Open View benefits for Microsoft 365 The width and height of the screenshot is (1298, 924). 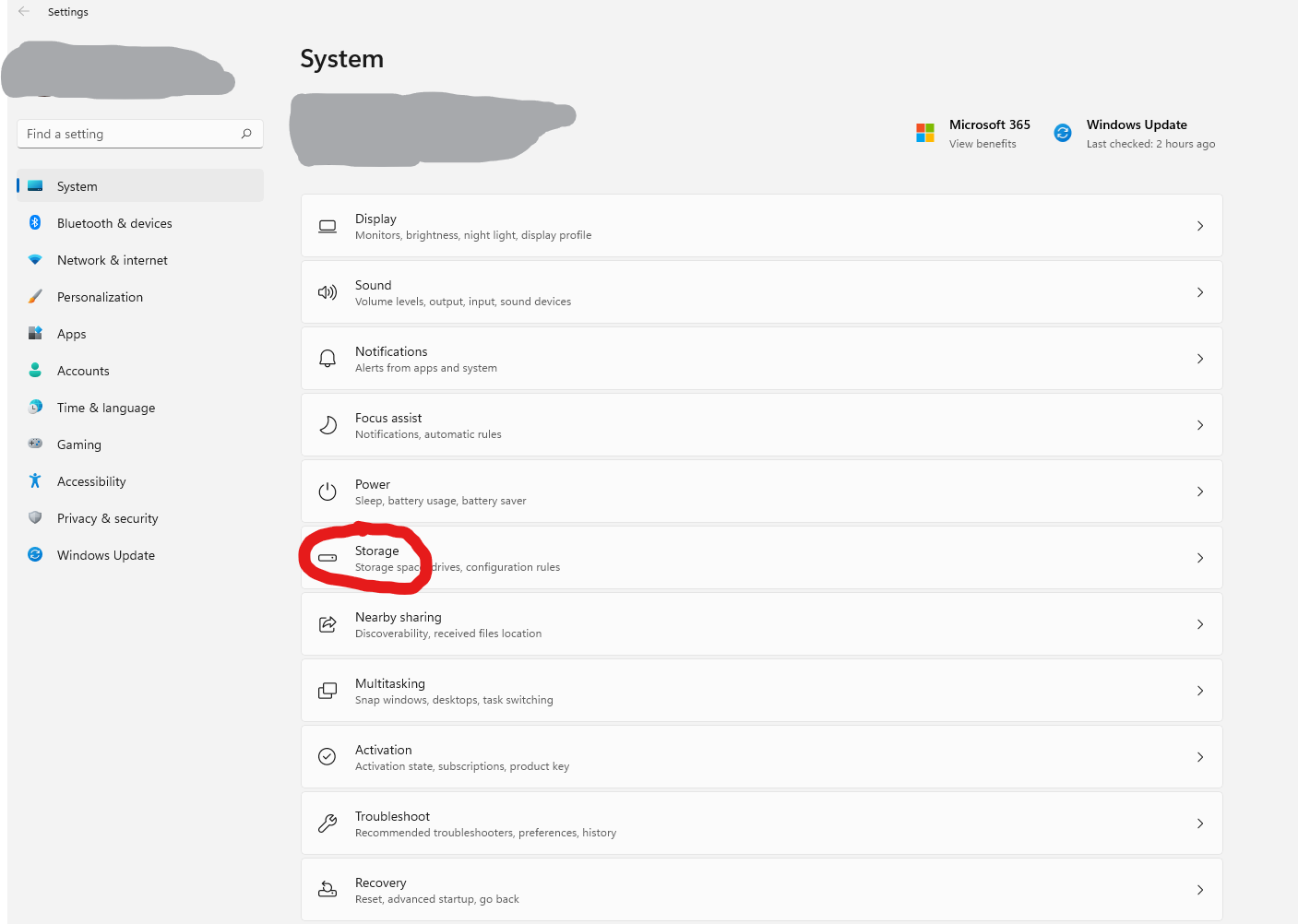[982, 144]
